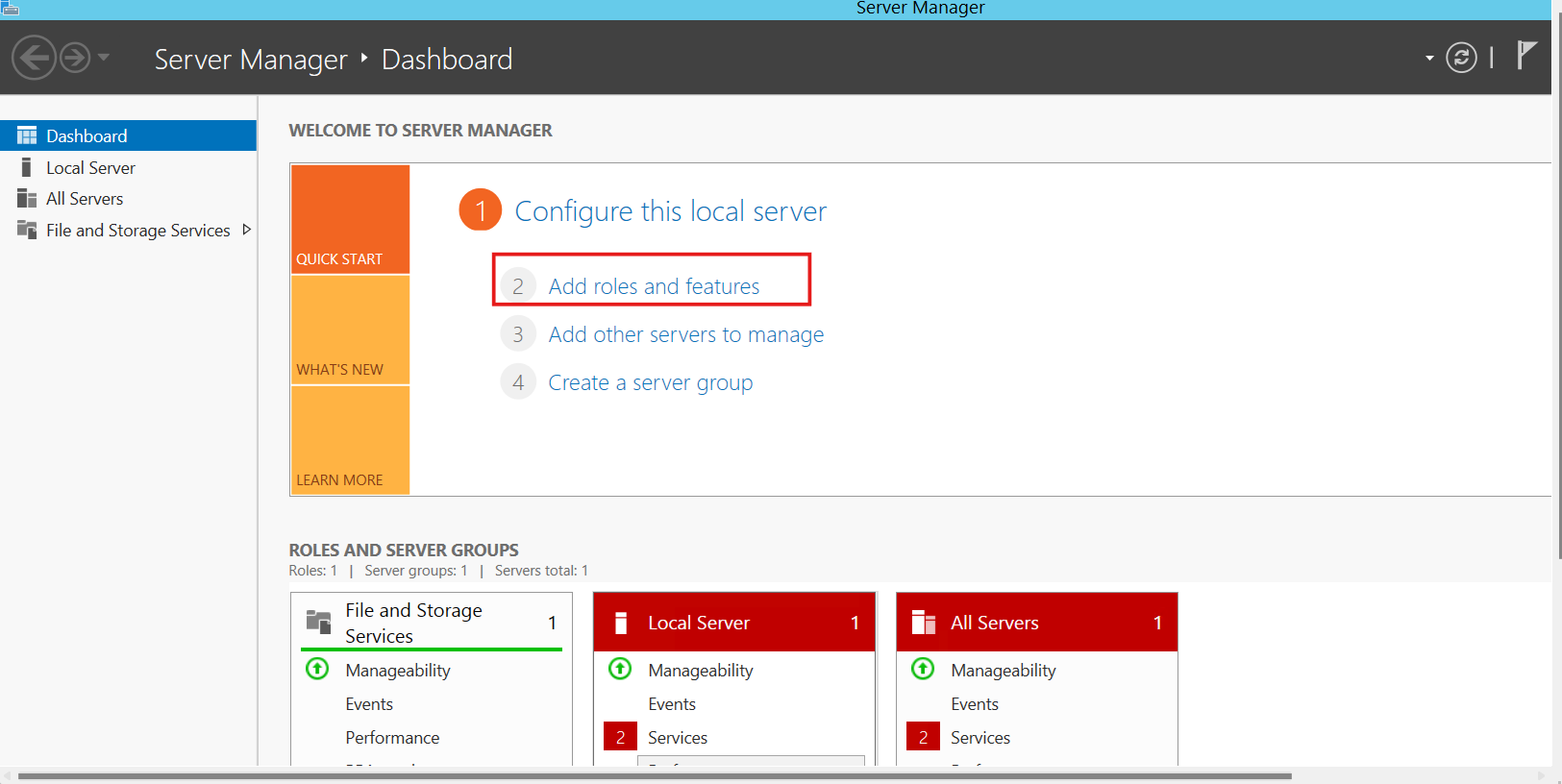
Task: Click Manageability in File and Storage tile
Action: (x=398, y=671)
